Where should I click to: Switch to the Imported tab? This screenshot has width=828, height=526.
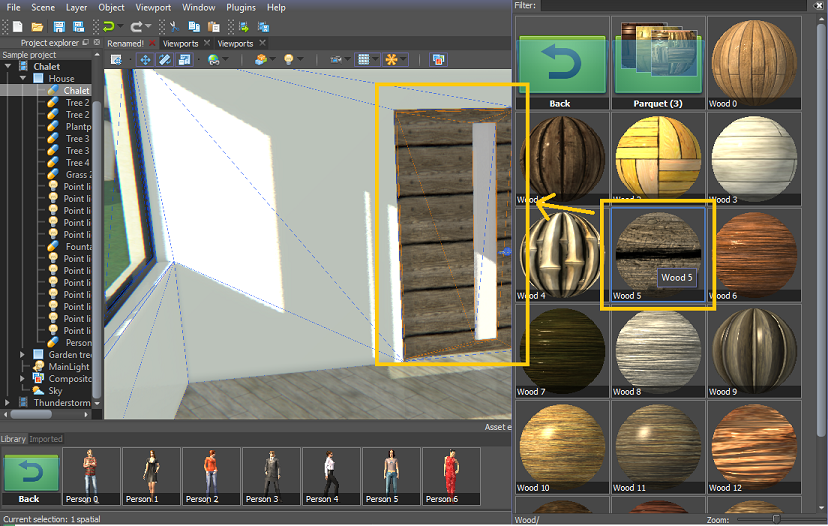pos(45,439)
